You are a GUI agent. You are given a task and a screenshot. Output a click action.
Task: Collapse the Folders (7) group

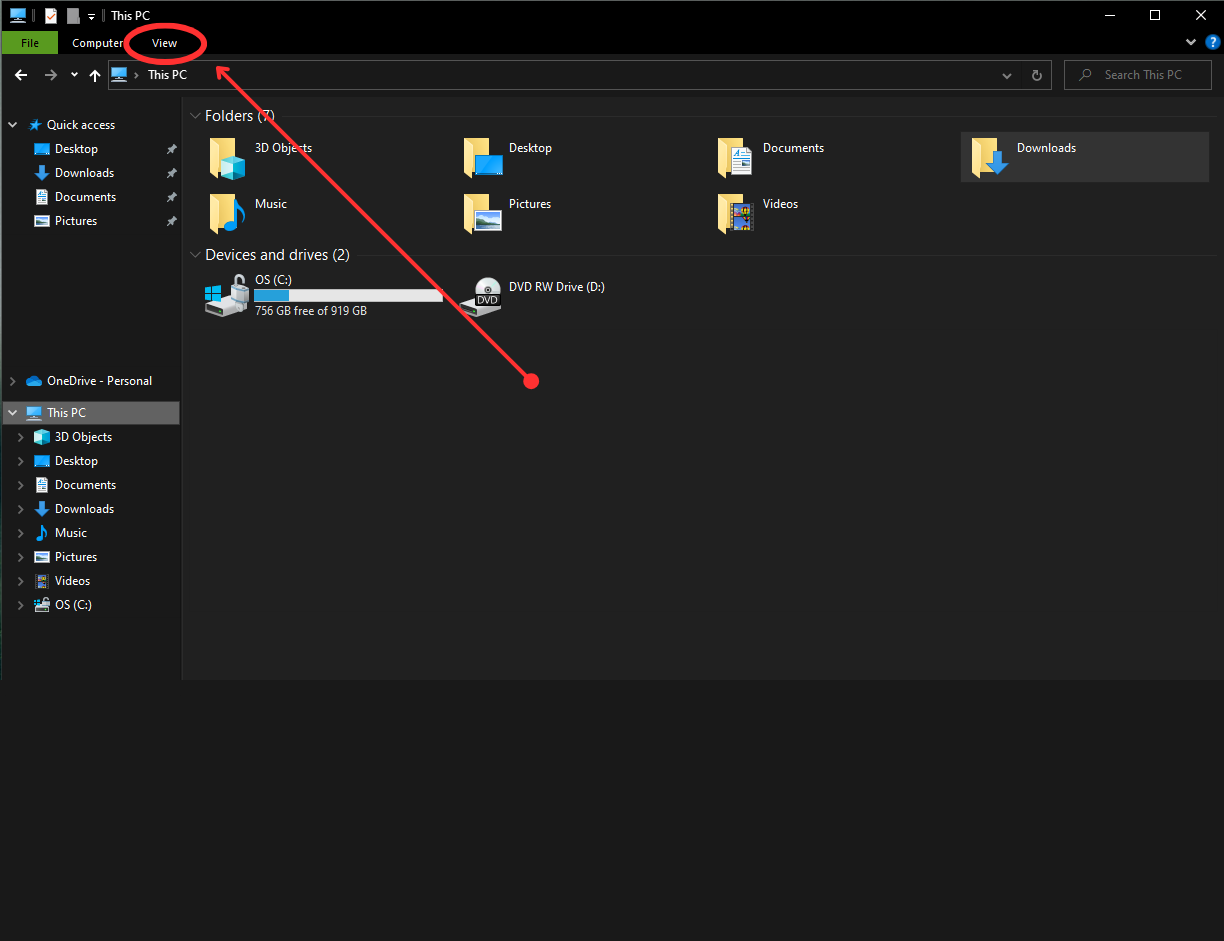coord(195,116)
